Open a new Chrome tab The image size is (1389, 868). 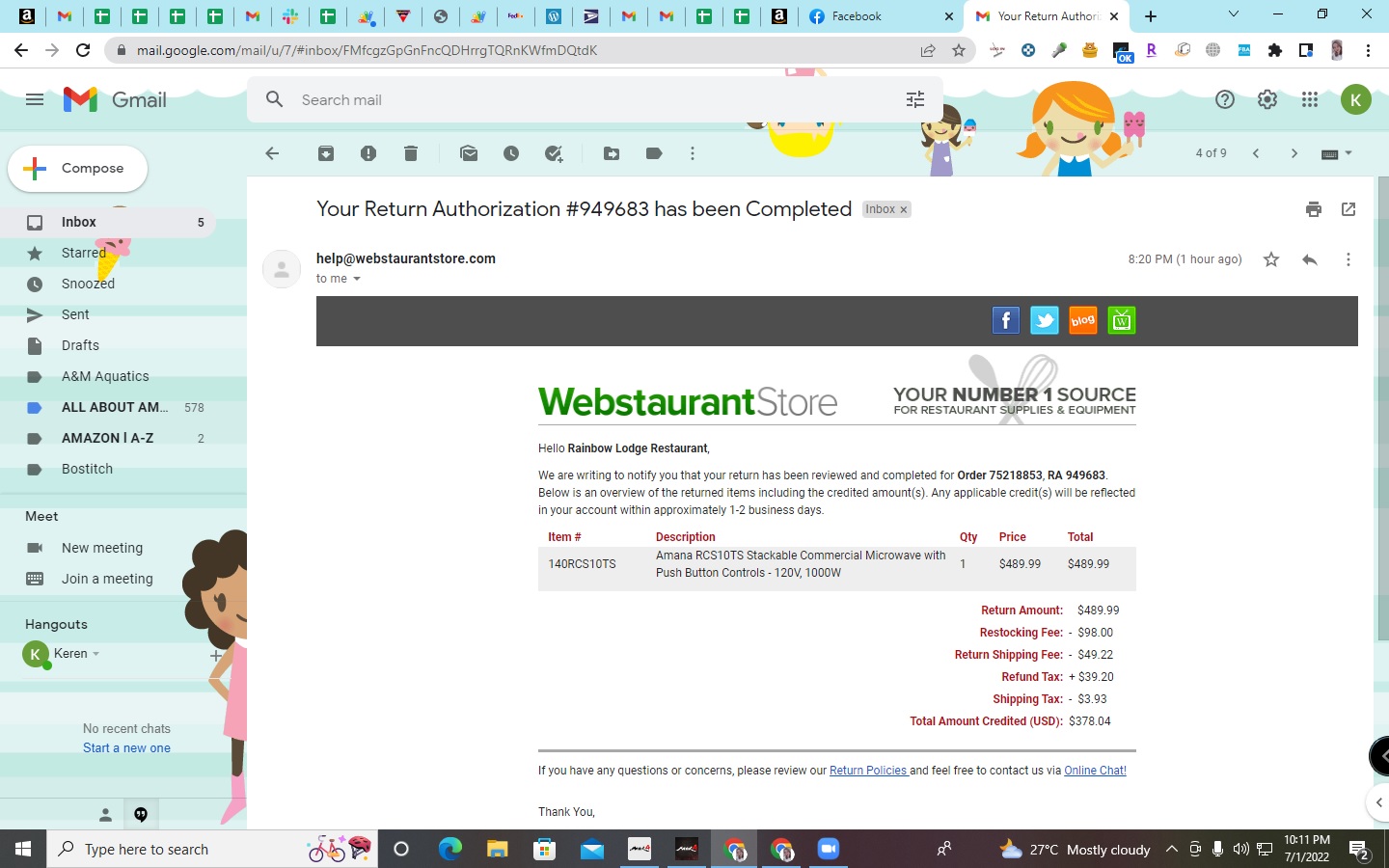[x=1151, y=16]
